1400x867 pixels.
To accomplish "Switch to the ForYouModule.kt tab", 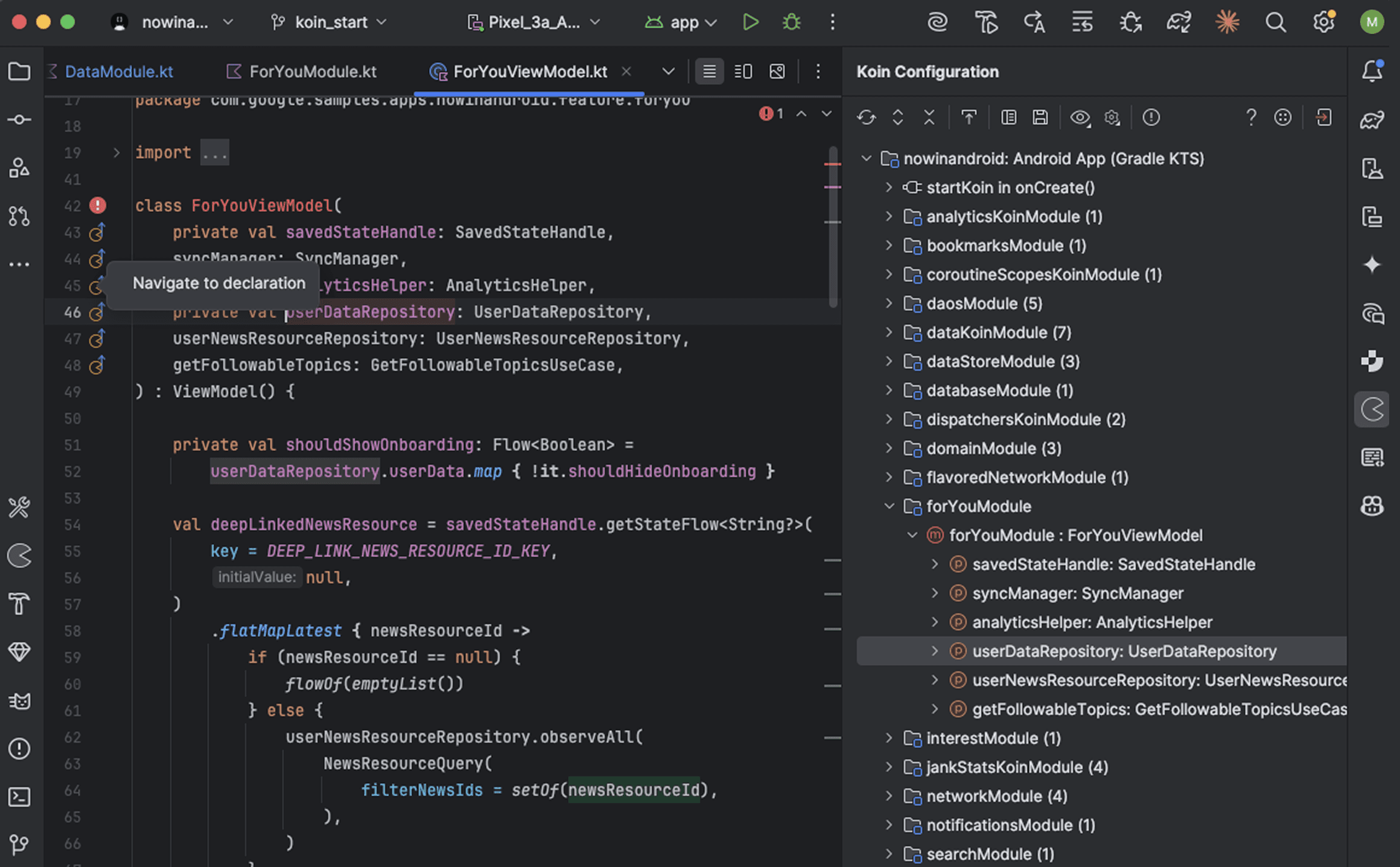I will pyautogui.click(x=312, y=72).
